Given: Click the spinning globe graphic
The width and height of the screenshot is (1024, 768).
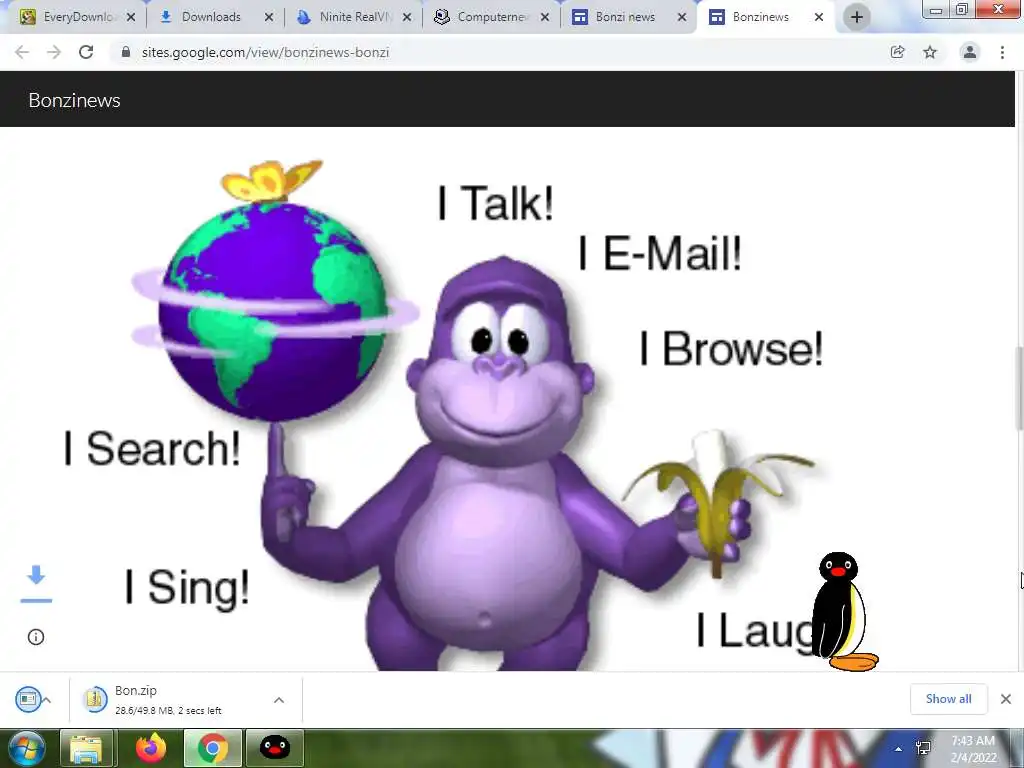Looking at the screenshot, I should (273, 310).
